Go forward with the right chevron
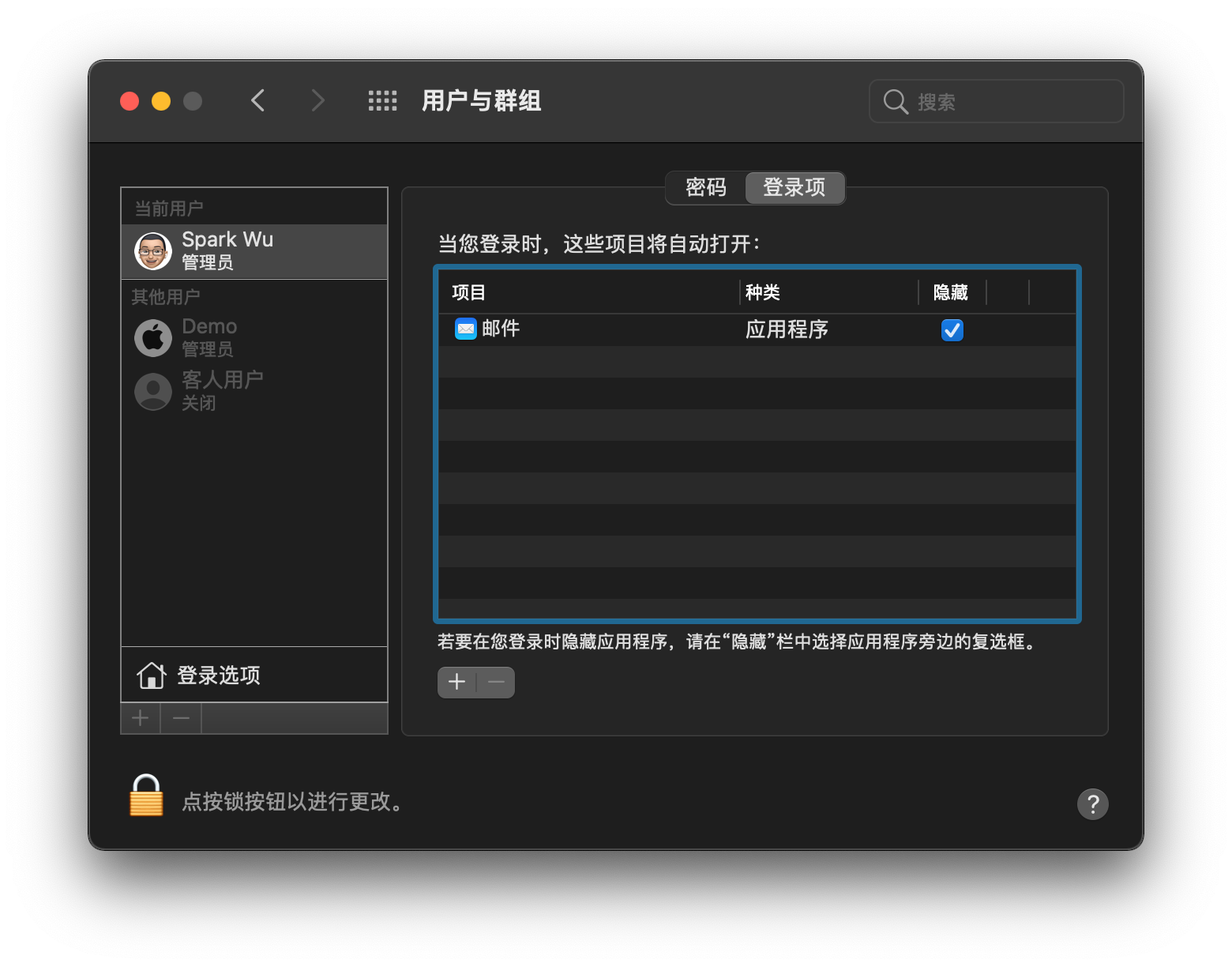This screenshot has height=967, width=1232. point(317,101)
